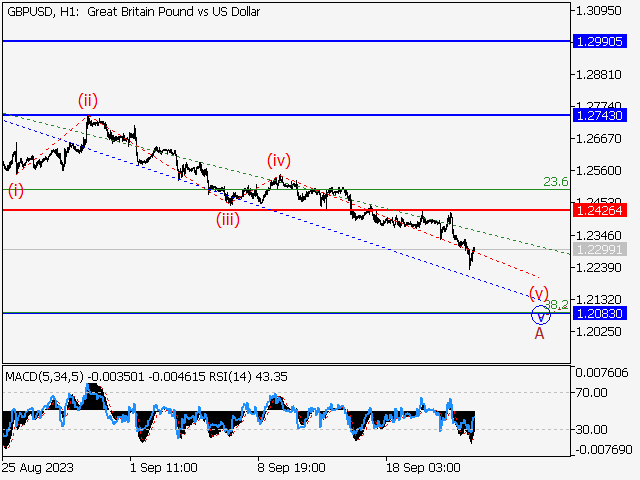Click the red wave label (i)
640x480 pixels.
click(16, 191)
